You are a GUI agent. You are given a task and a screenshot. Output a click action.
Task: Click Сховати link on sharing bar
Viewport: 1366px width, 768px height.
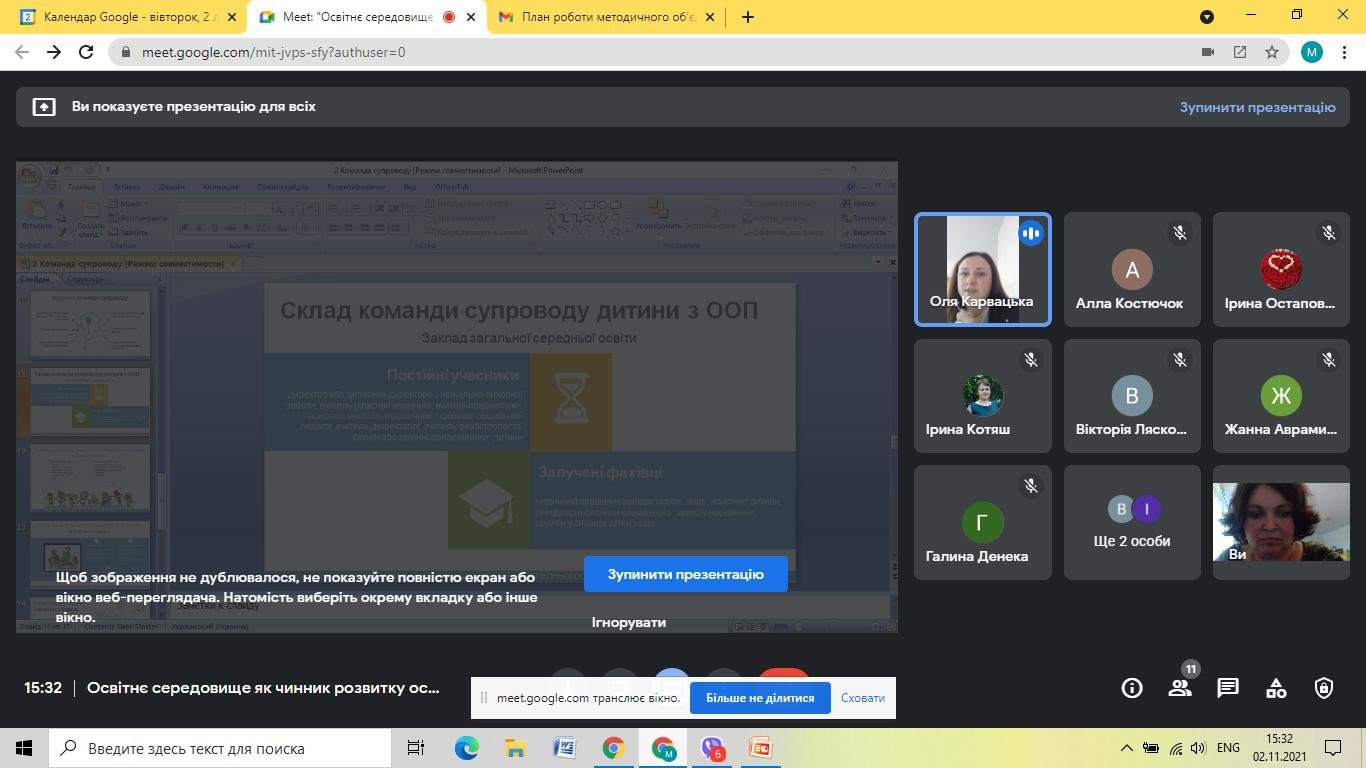coord(863,698)
